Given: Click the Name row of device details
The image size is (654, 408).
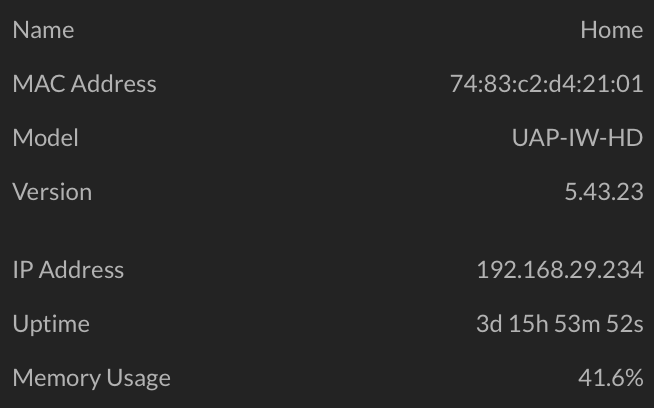Looking at the screenshot, I should point(327,30).
